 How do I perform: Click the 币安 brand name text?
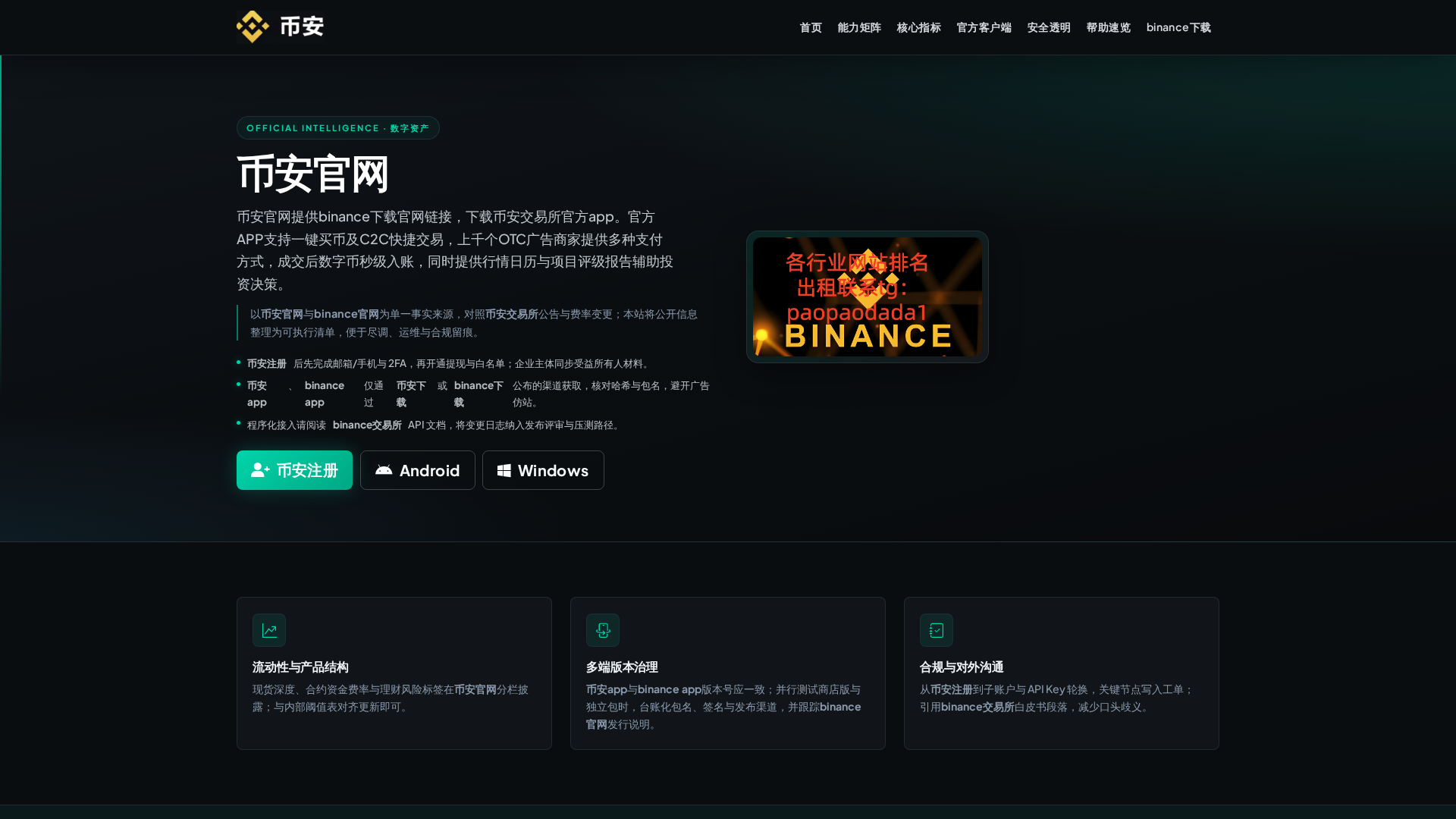[x=302, y=27]
